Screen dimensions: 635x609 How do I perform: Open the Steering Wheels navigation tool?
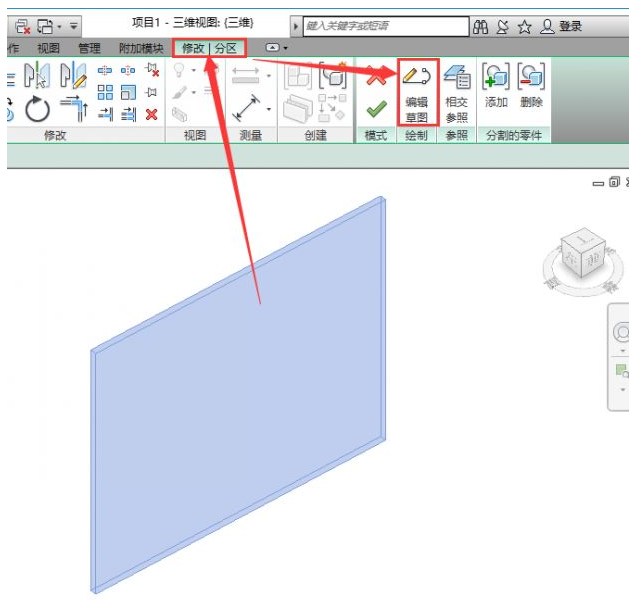[622, 332]
